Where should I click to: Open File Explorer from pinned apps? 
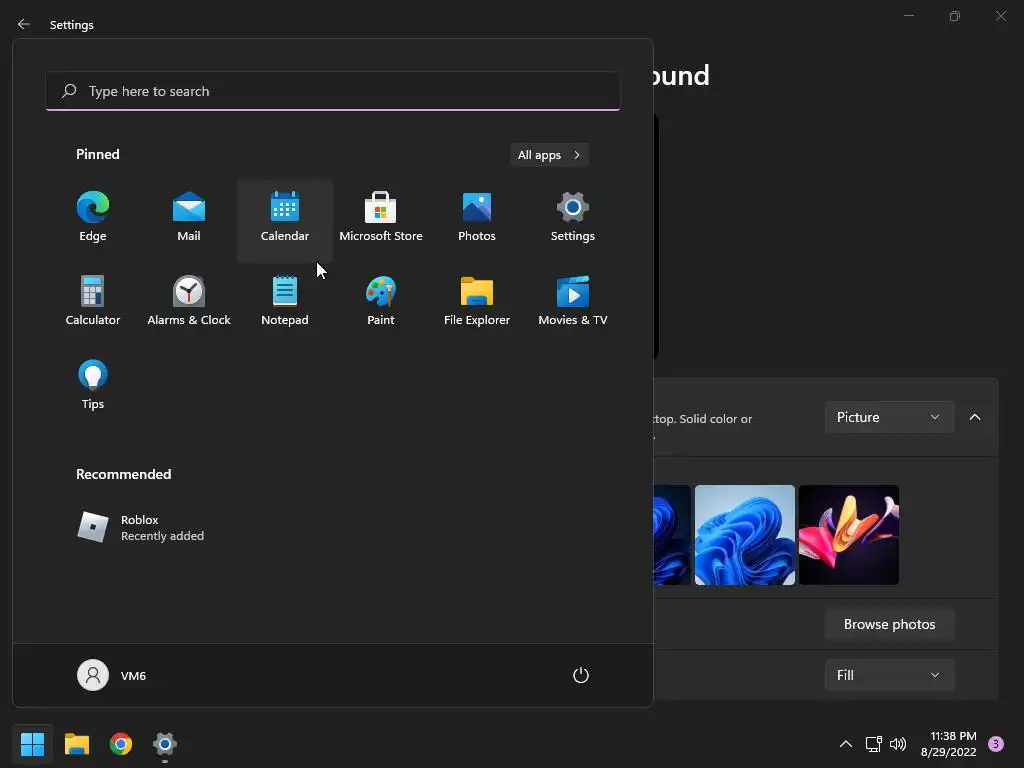coord(477,301)
